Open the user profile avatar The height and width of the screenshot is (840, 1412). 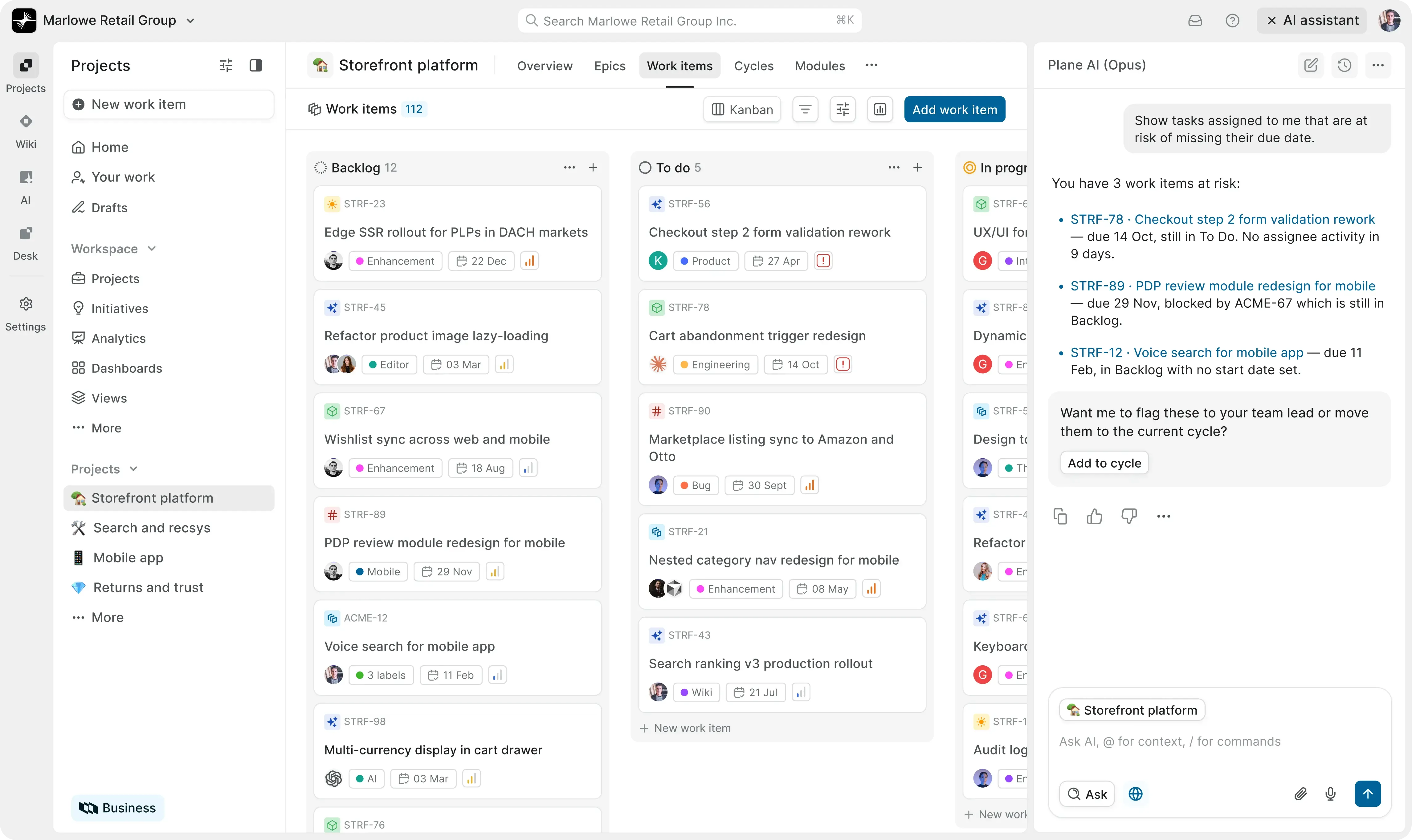click(1390, 21)
